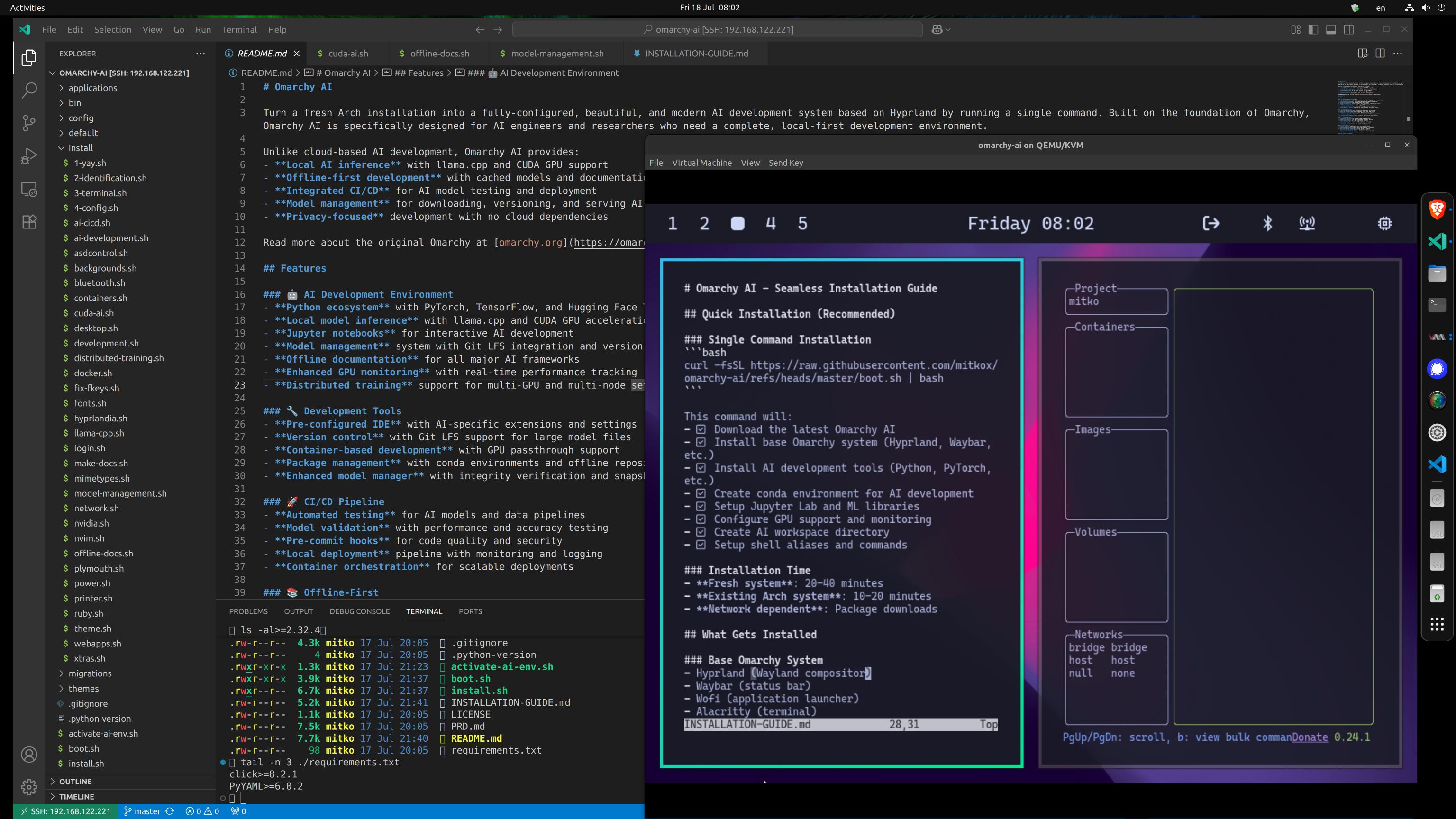Open the Selection menu
1456x819 pixels.
coord(112,29)
